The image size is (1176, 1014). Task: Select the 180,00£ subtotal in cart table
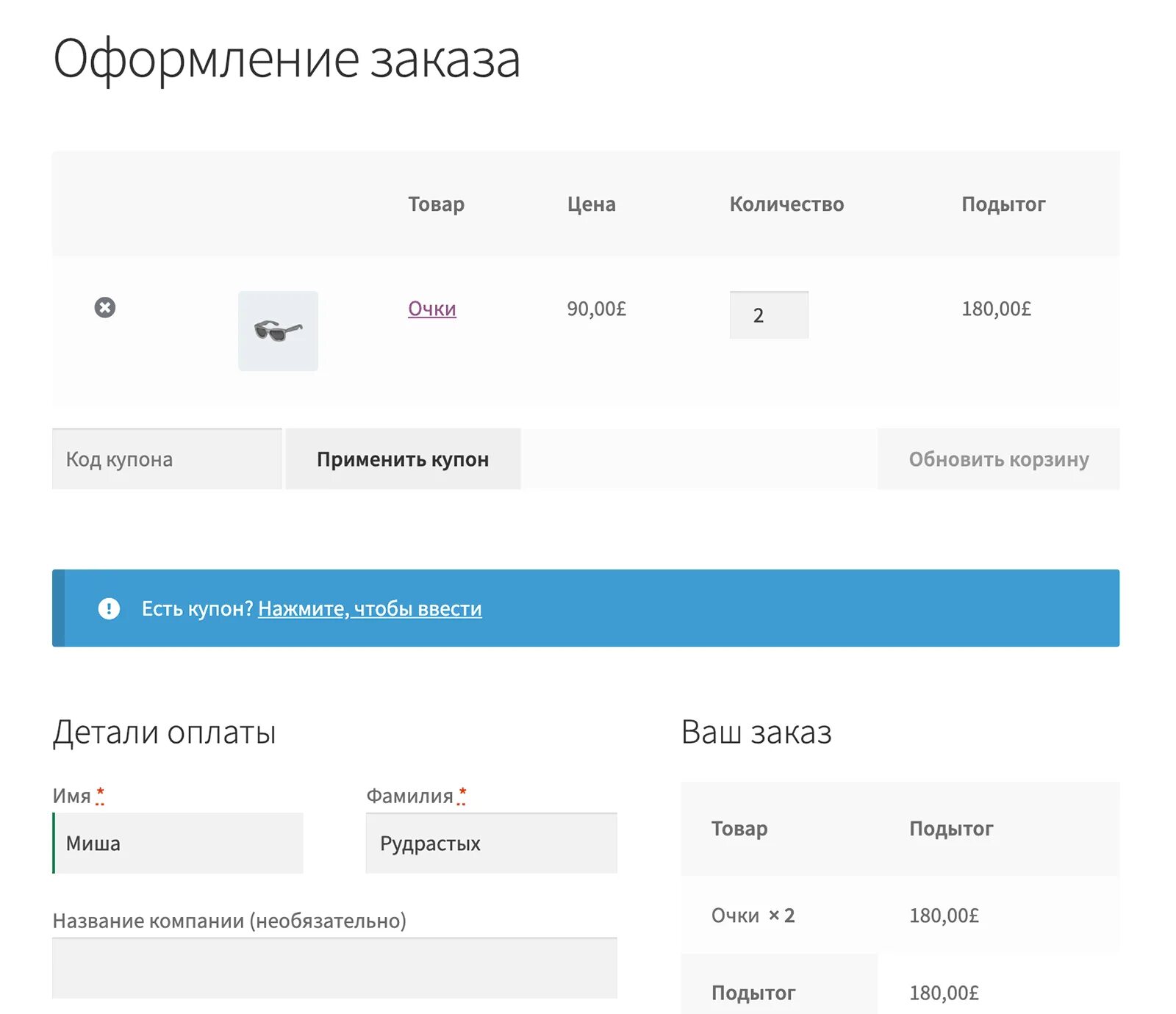(x=996, y=309)
